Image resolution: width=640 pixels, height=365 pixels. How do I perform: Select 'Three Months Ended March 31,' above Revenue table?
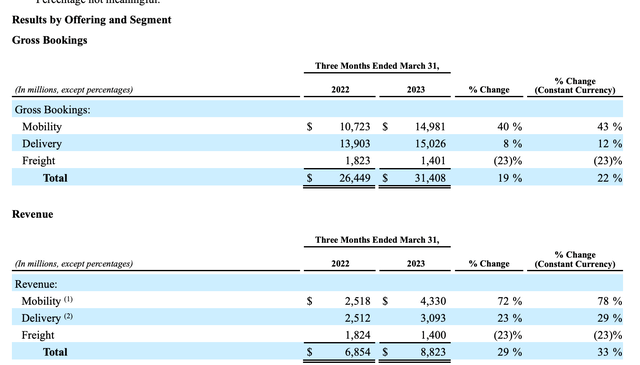coord(377,240)
